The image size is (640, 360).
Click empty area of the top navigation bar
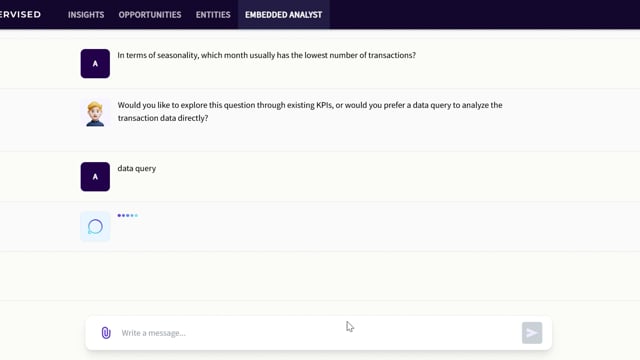point(482,15)
